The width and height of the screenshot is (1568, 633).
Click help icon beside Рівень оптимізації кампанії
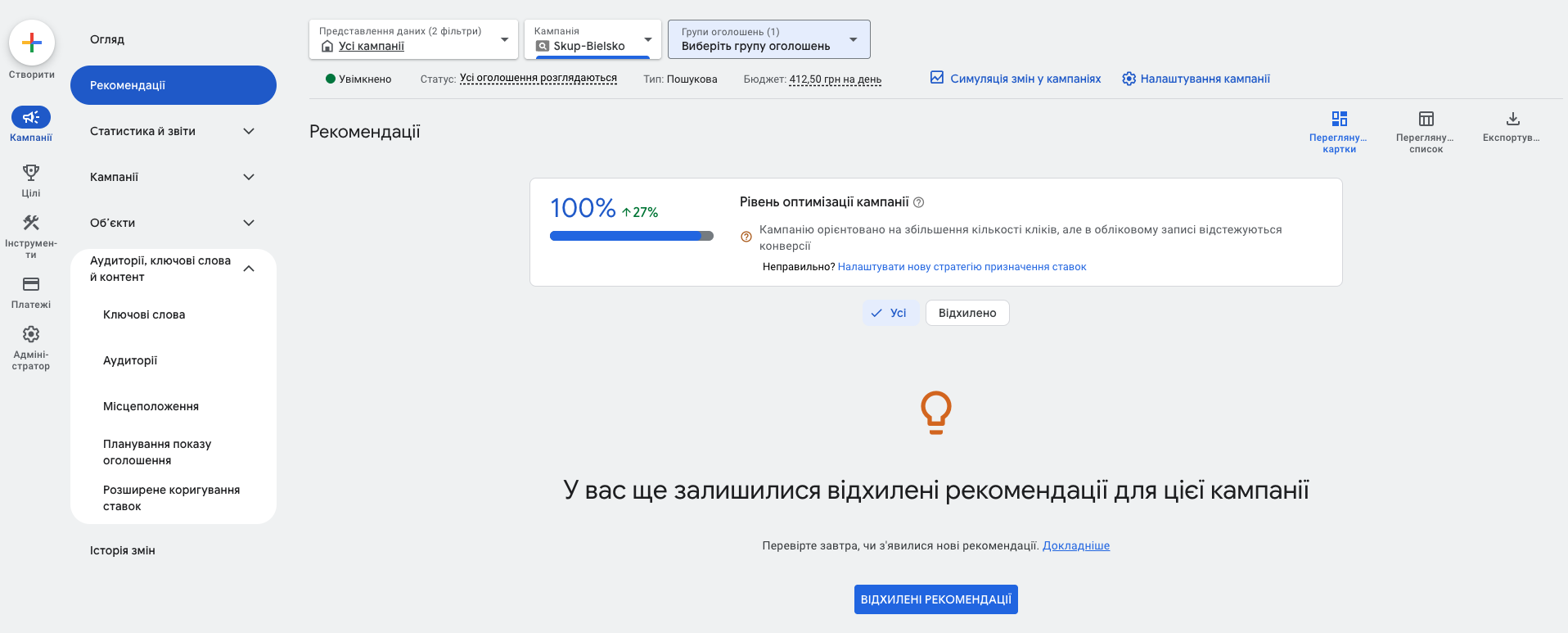click(918, 202)
